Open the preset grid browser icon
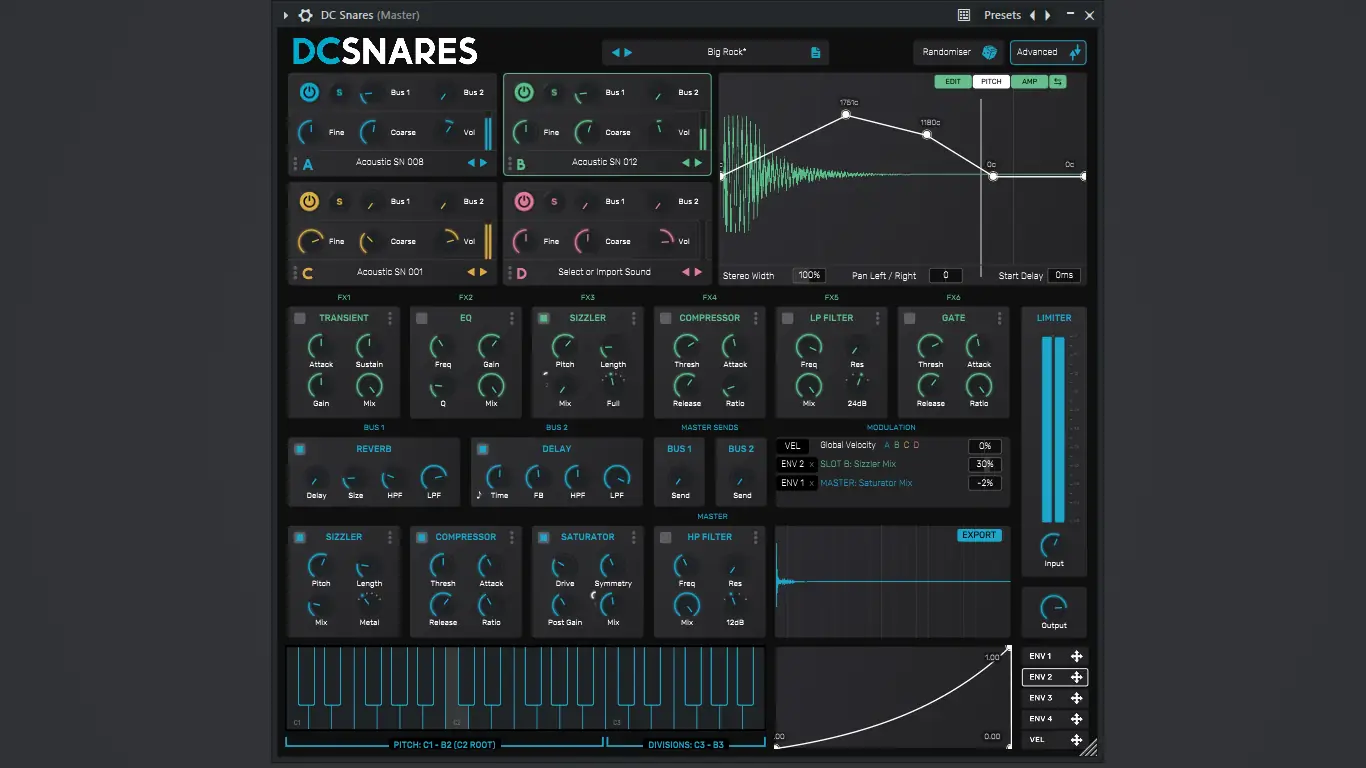The width and height of the screenshot is (1366, 768). [964, 15]
